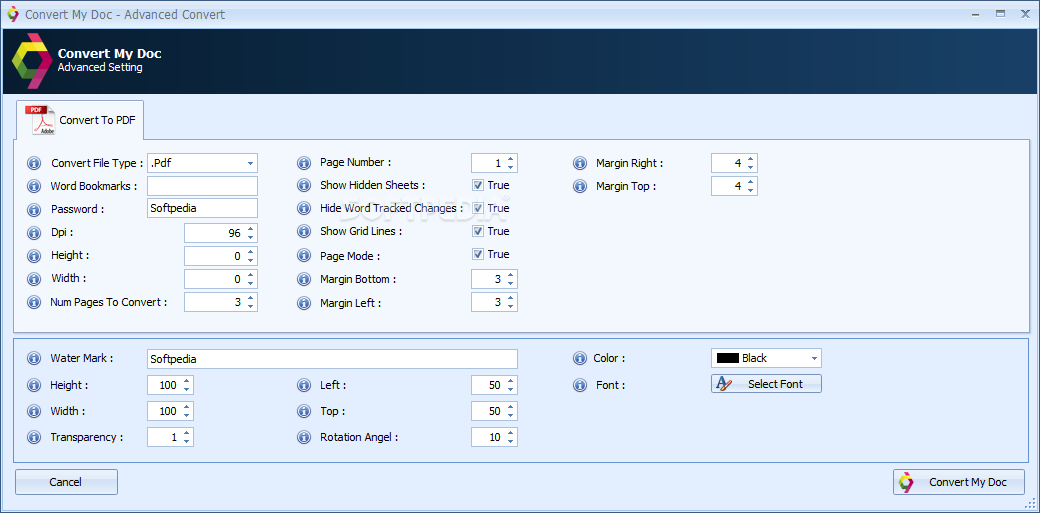This screenshot has width=1040, height=513.
Task: Click the info icon beside Password
Action: click(34, 210)
